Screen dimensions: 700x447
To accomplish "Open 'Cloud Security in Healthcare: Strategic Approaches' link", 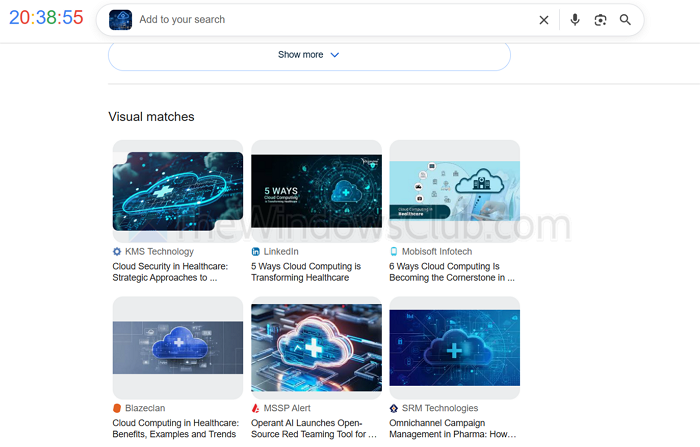I will coord(170,272).
